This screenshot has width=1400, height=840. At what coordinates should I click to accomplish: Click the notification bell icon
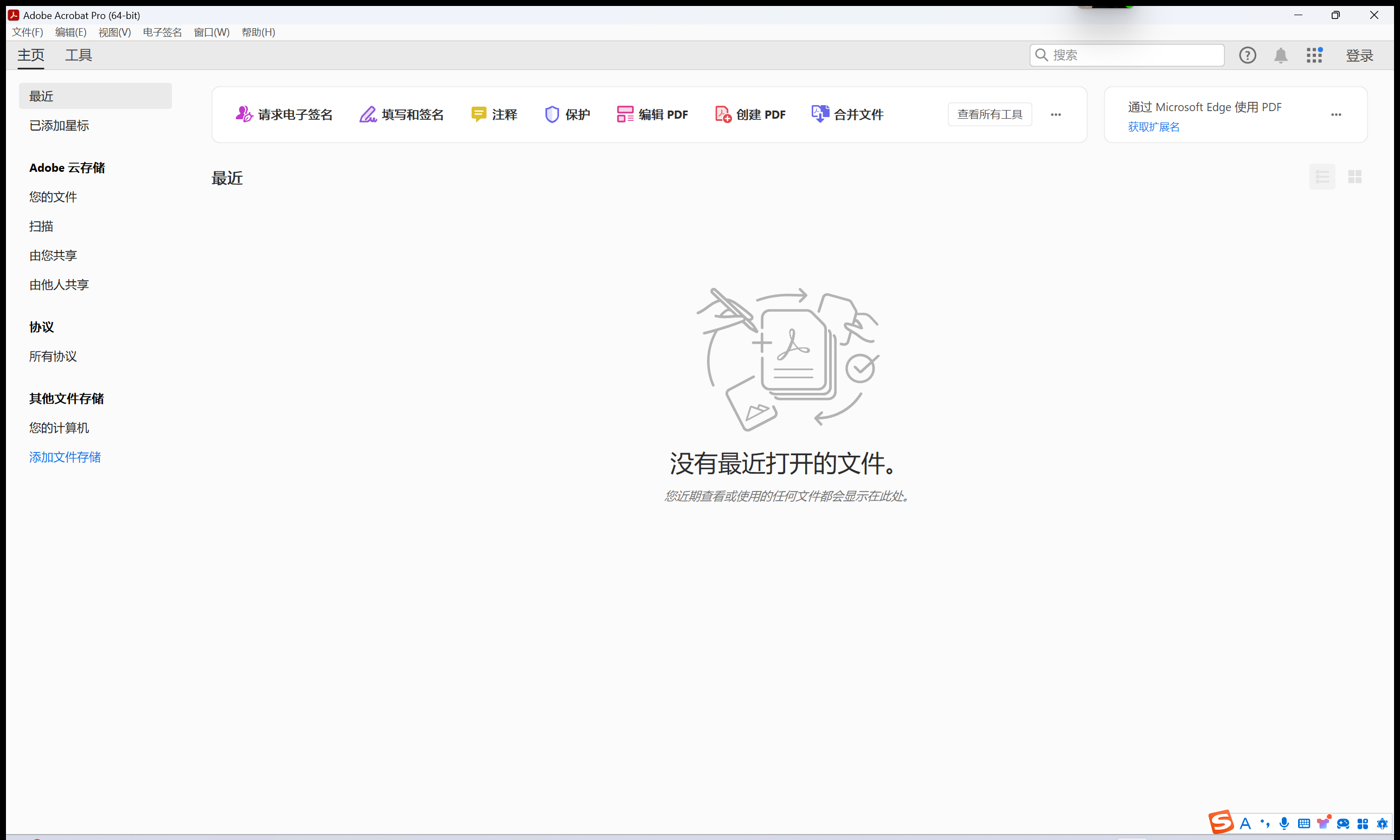tap(1281, 55)
